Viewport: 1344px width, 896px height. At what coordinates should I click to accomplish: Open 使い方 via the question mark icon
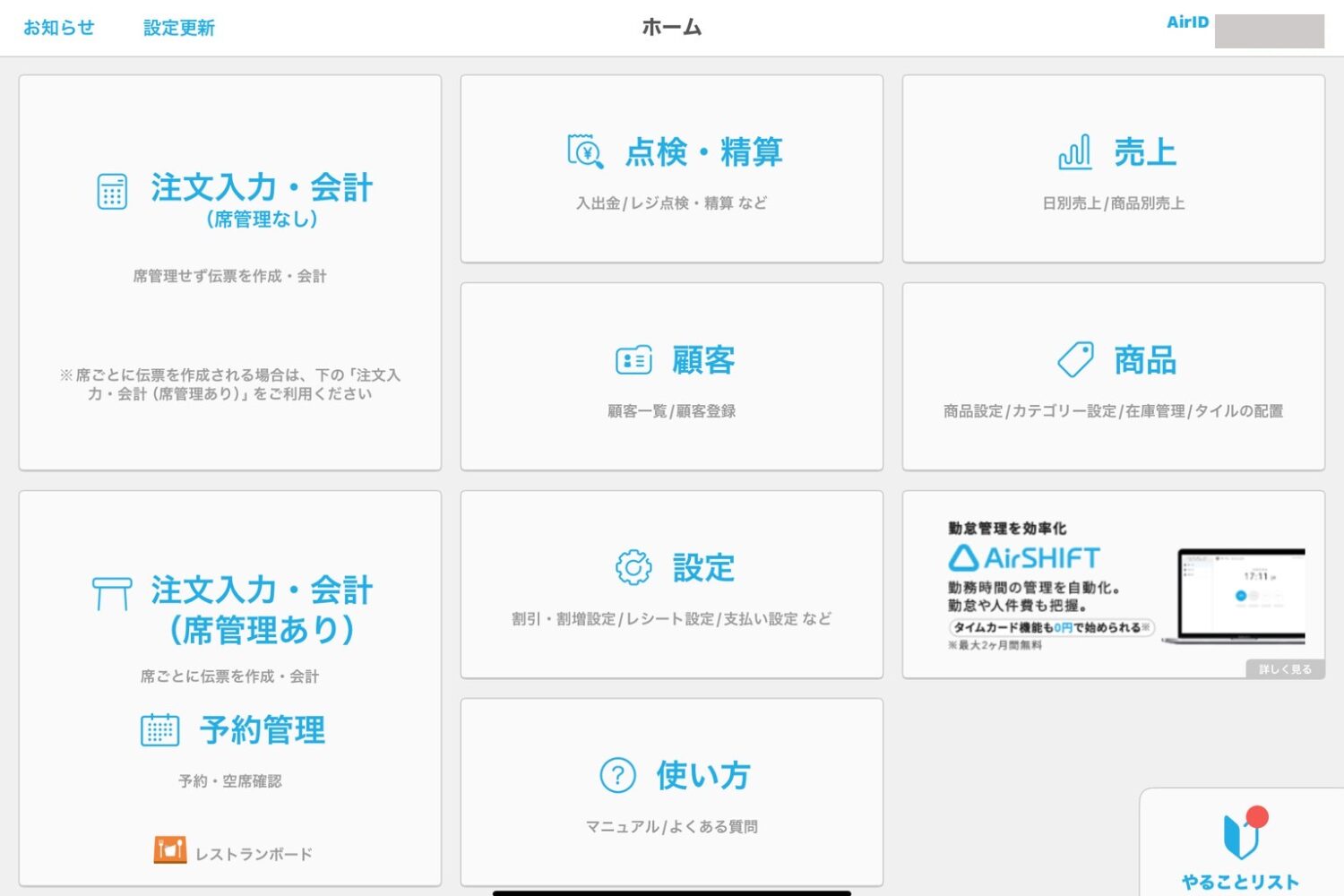(616, 776)
